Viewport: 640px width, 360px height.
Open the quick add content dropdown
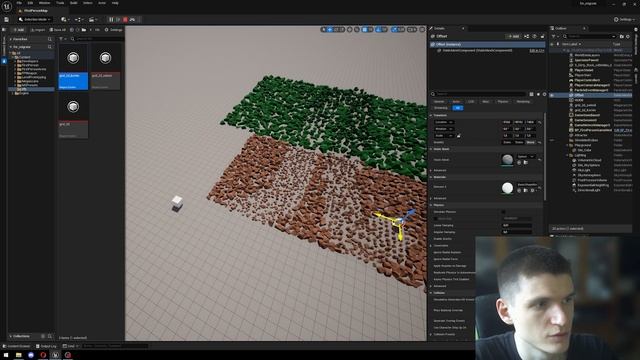pos(64,19)
